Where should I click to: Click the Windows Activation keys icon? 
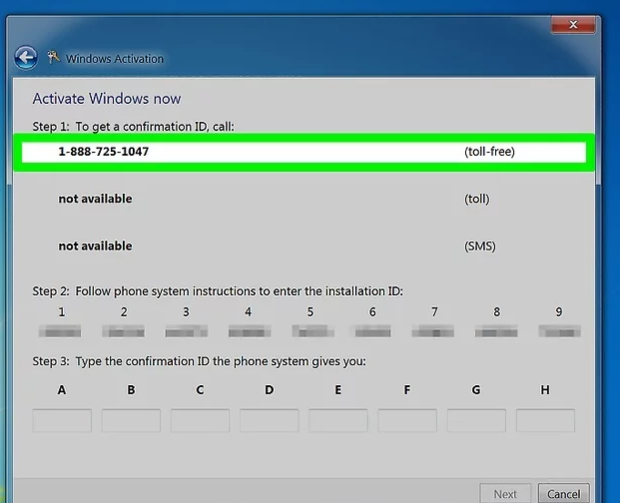(53, 58)
